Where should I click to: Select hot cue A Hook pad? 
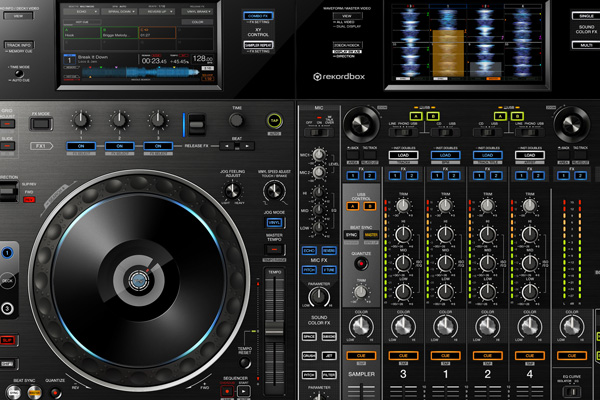click(x=82, y=33)
